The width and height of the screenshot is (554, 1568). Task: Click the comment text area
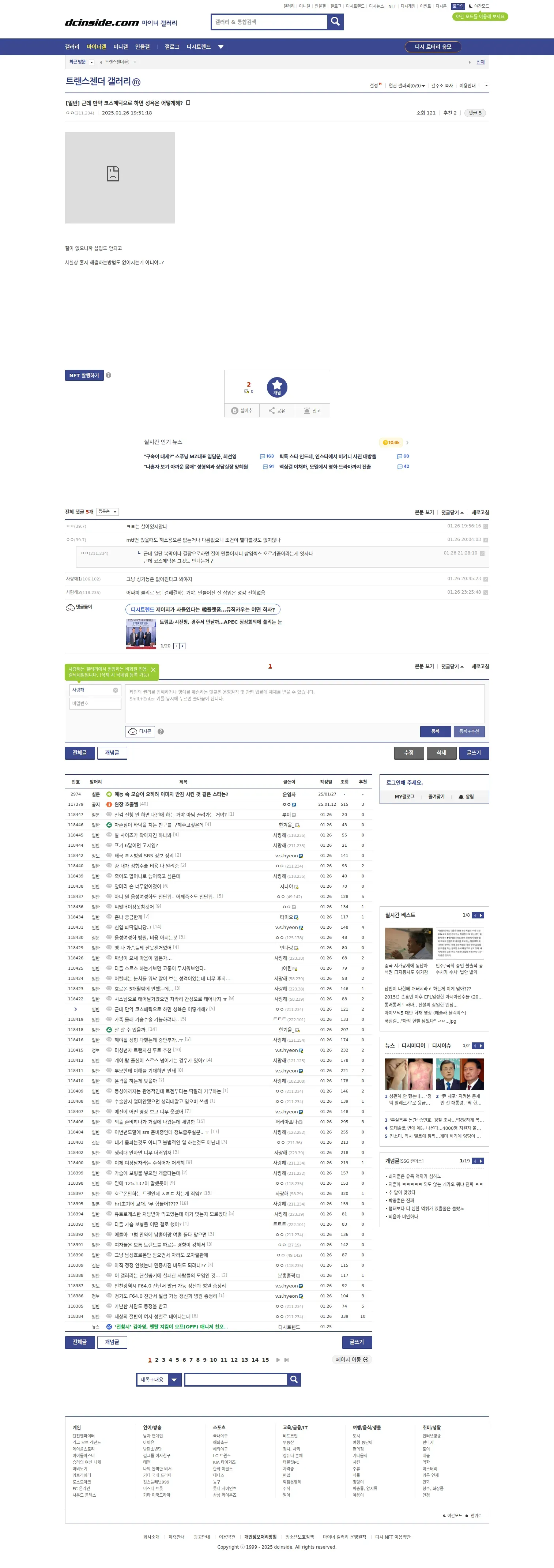304,703
